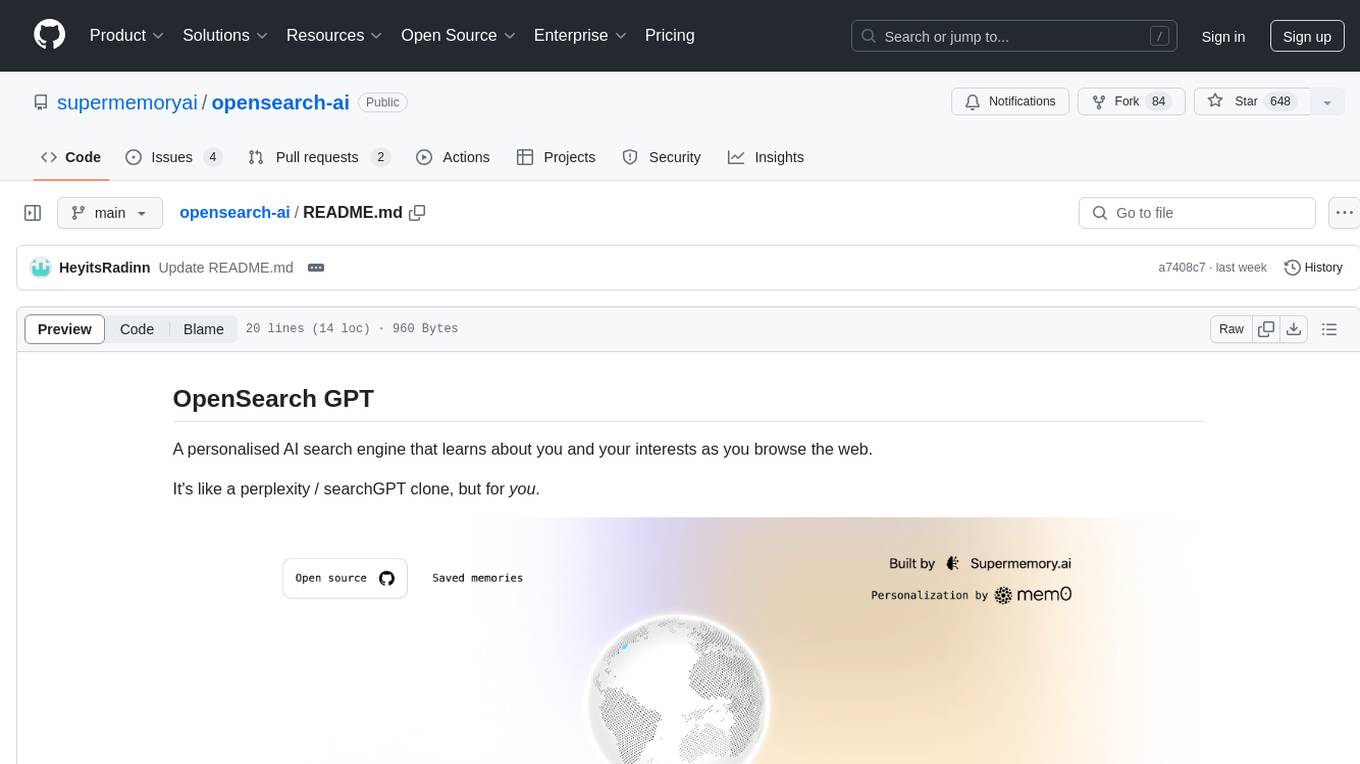Switch to the Projects tab
Screen dimensions: 1360x764
(556, 157)
